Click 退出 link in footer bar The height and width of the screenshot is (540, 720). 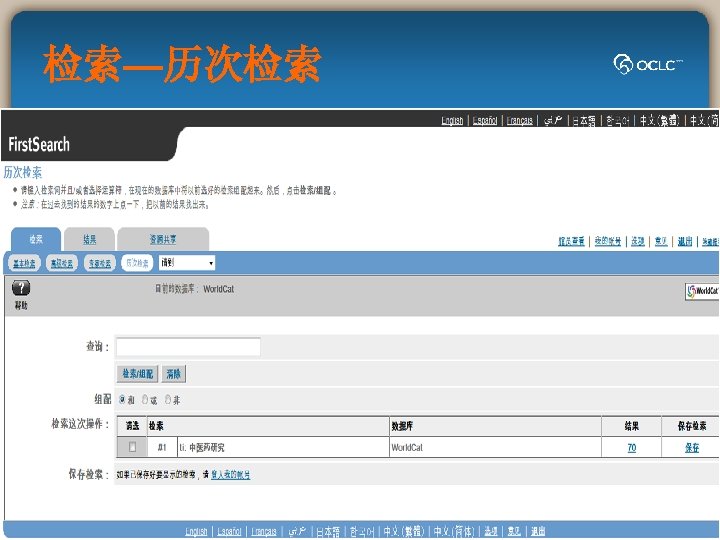tap(538, 531)
